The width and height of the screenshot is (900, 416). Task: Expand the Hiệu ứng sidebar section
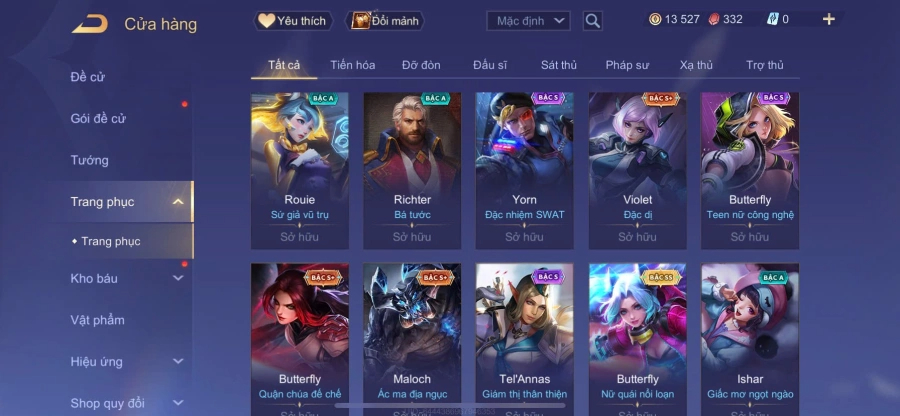pos(178,361)
